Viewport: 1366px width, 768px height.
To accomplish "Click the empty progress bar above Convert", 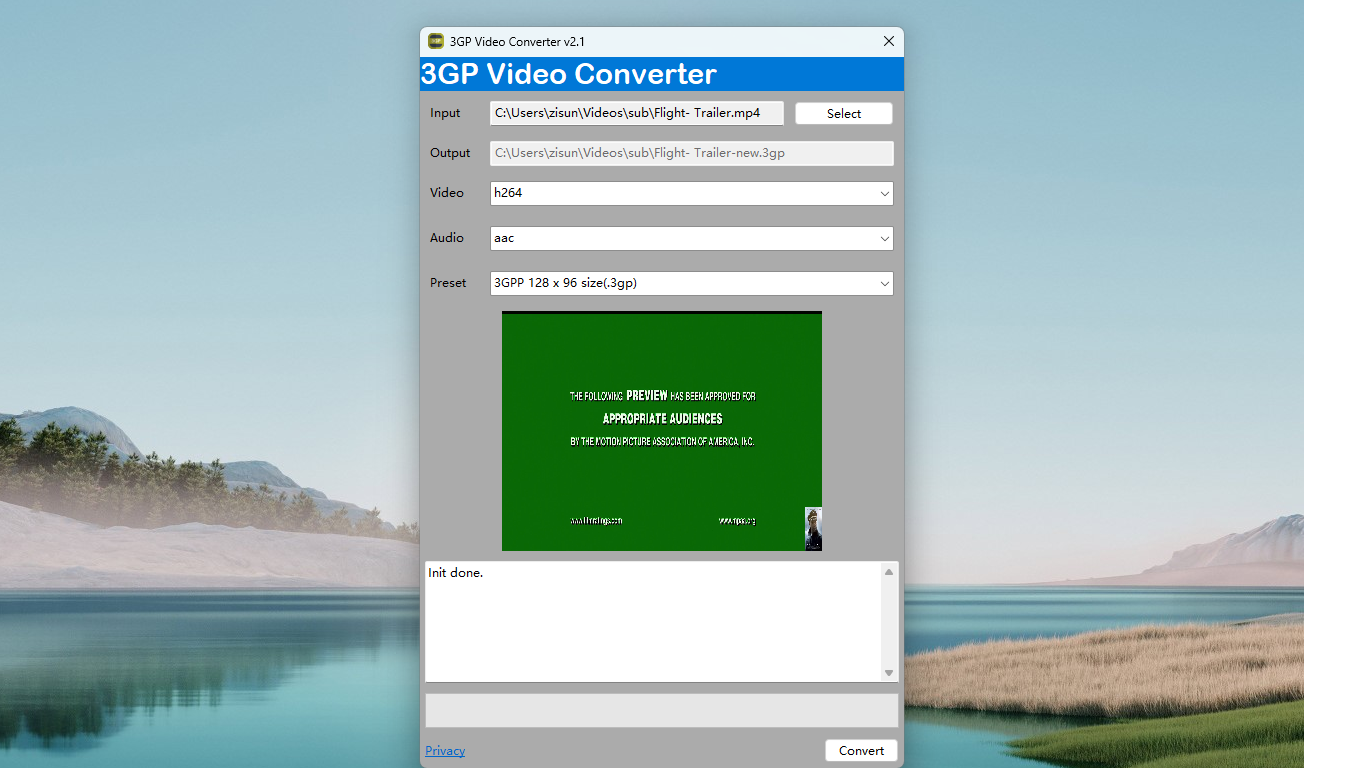I will point(662,710).
